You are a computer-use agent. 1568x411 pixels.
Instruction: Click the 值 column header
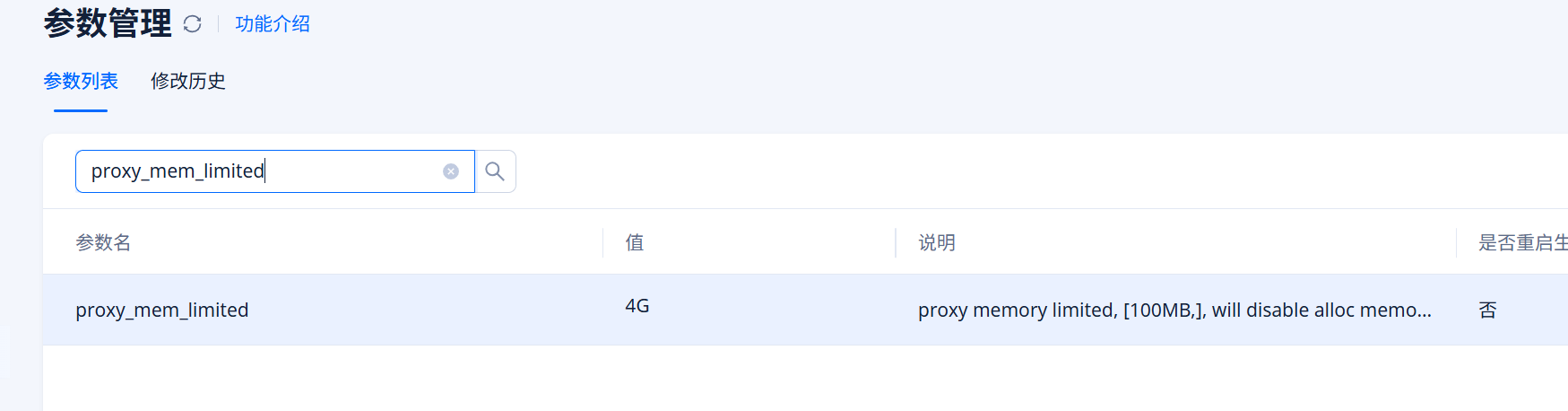(635, 242)
